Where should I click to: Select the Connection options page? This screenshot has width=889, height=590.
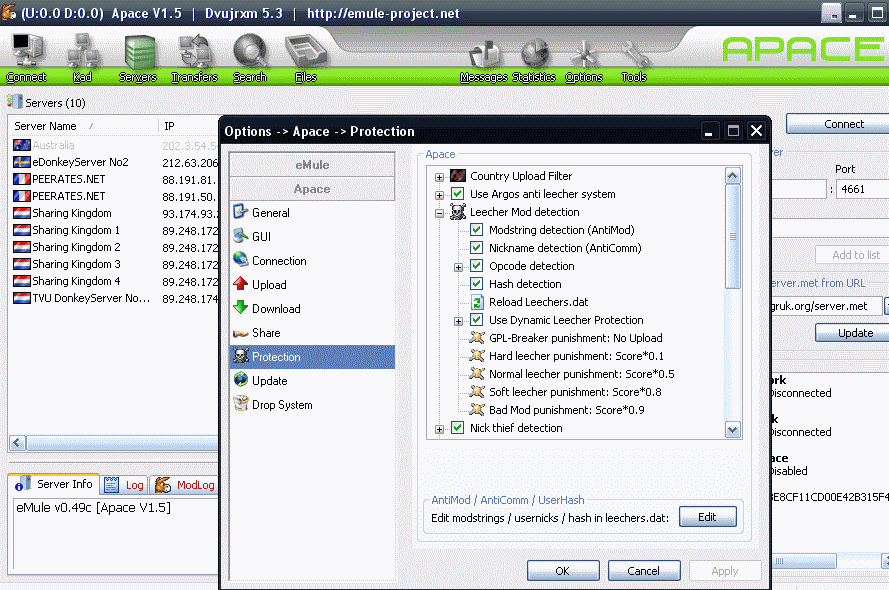pos(312,261)
